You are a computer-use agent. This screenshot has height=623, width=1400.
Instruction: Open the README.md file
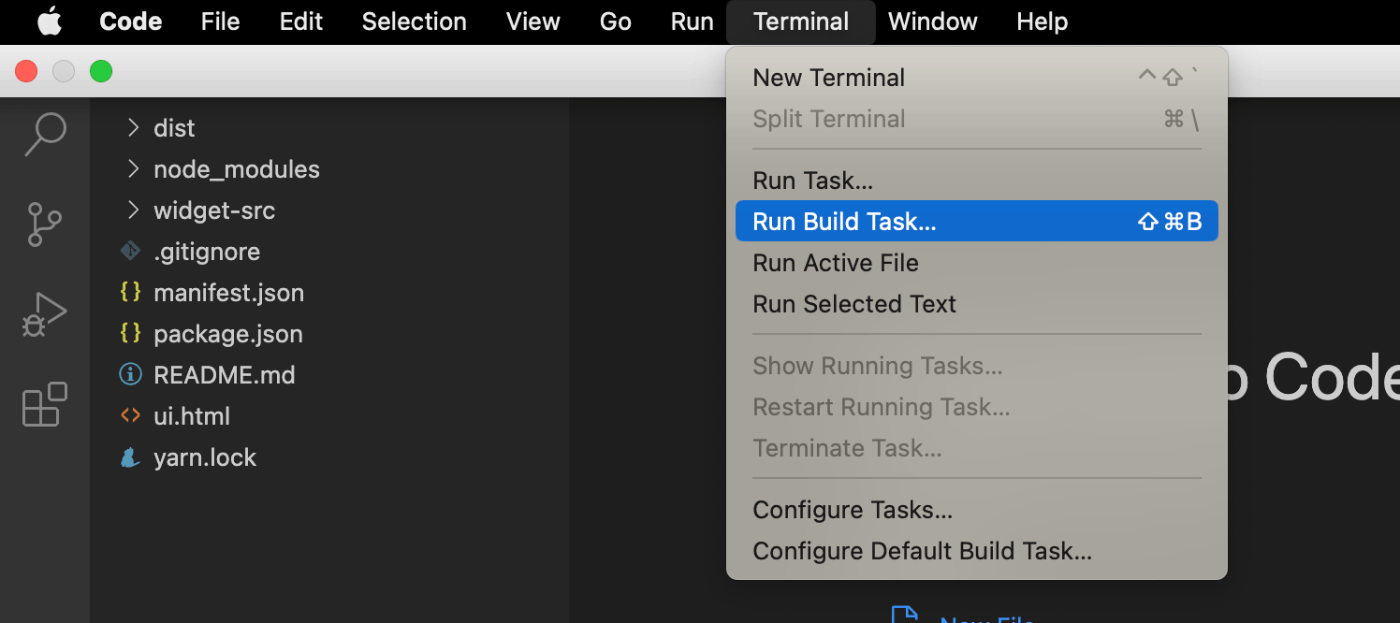[x=224, y=375]
